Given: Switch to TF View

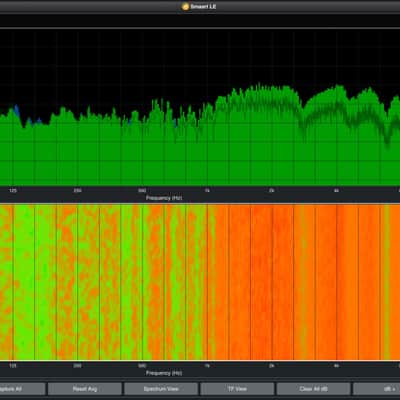Looking at the screenshot, I should [237, 389].
